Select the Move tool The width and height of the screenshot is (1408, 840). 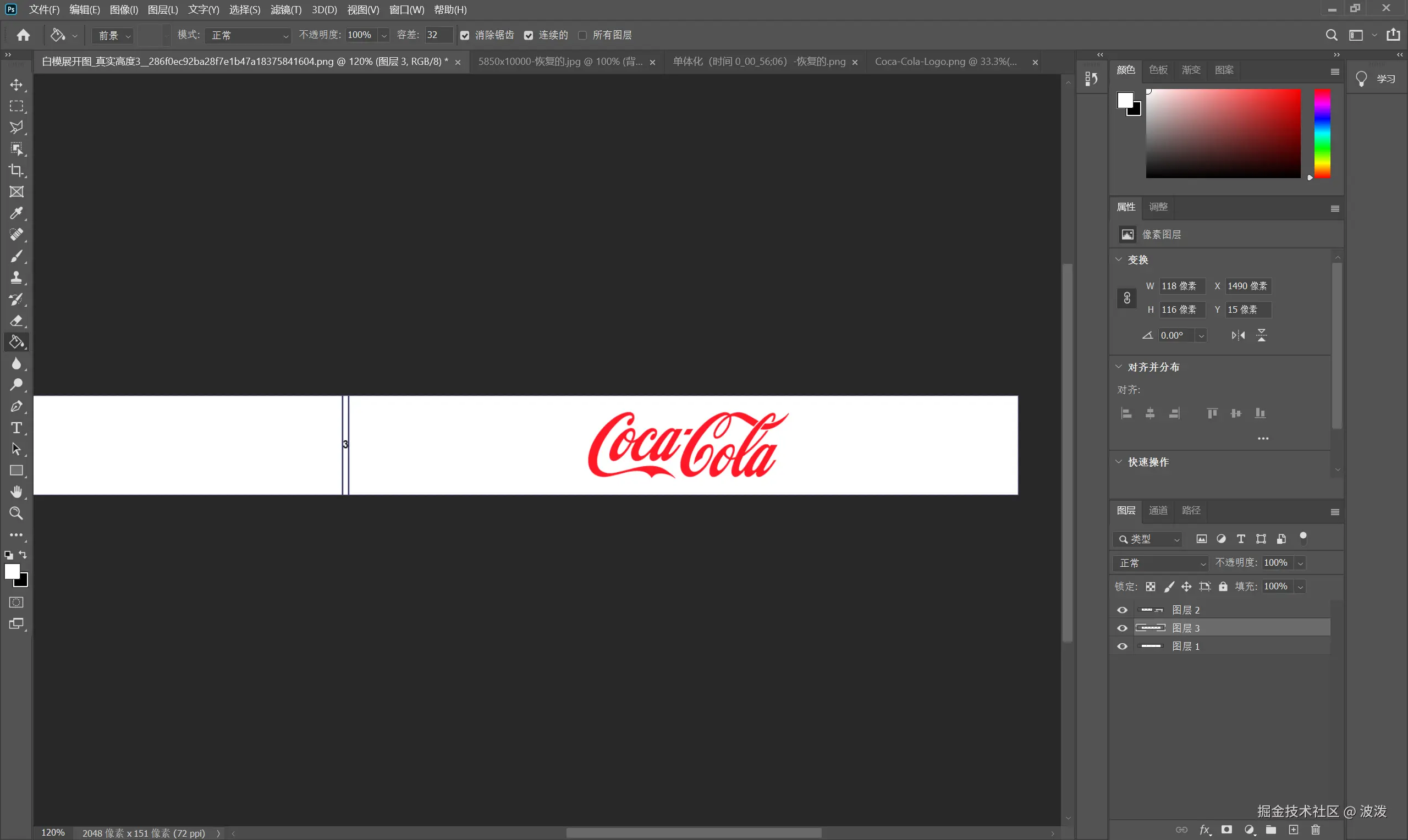coord(16,85)
